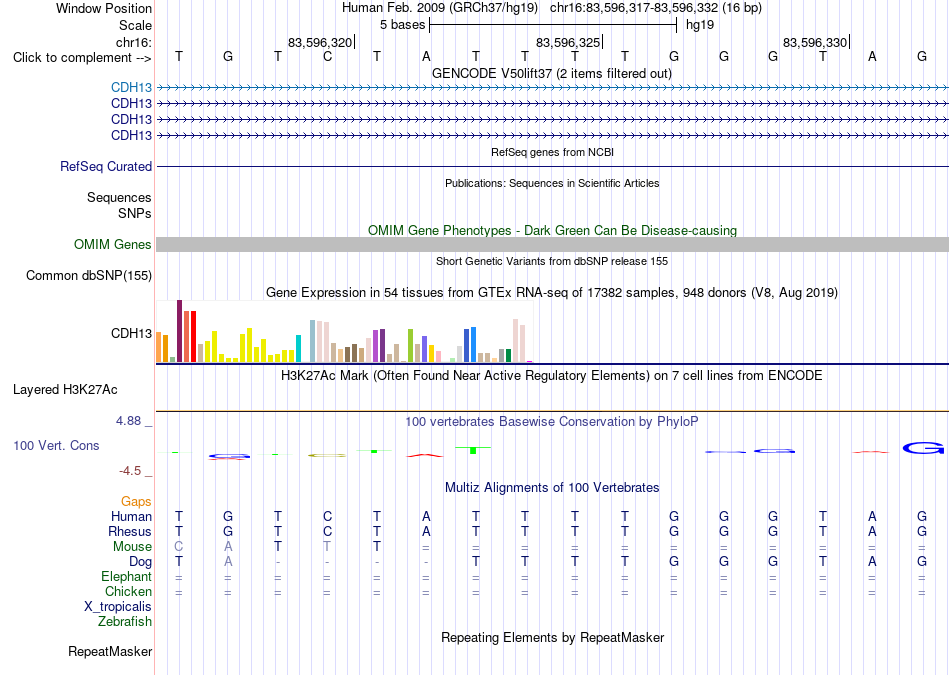Click the -4.5 conservation axis minimum

(x=130, y=471)
